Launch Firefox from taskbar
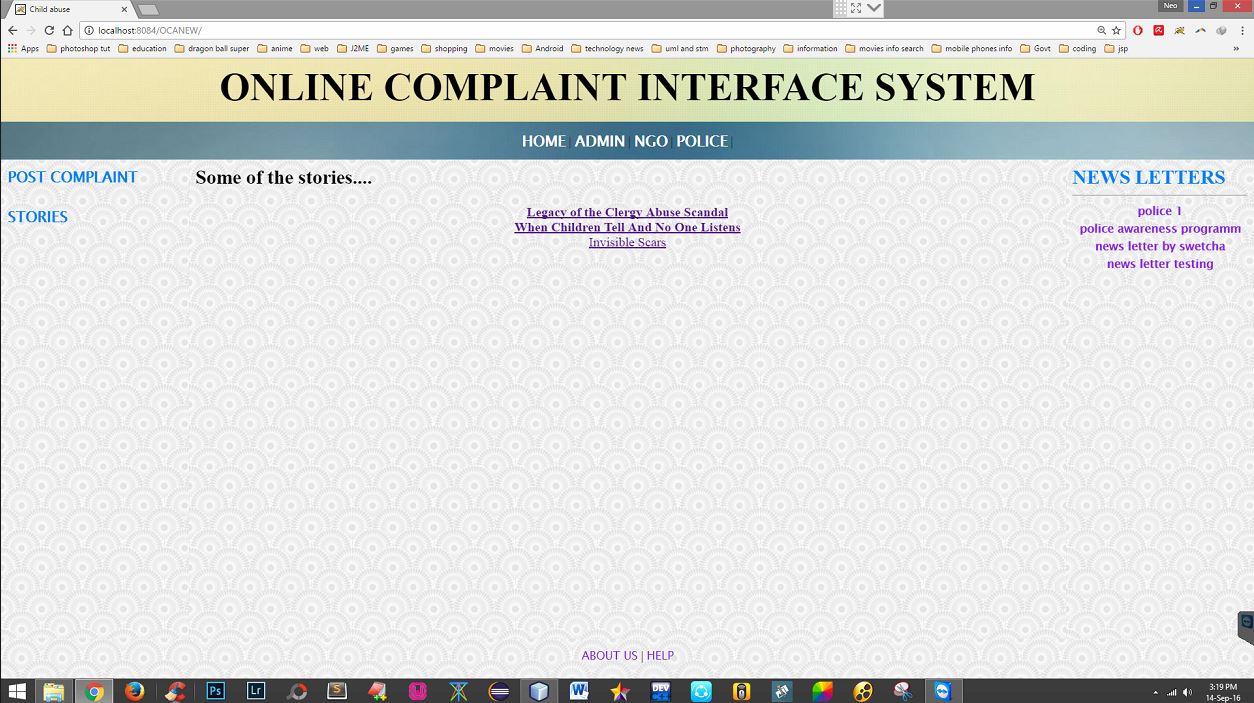The height and width of the screenshot is (703, 1254). tap(135, 691)
